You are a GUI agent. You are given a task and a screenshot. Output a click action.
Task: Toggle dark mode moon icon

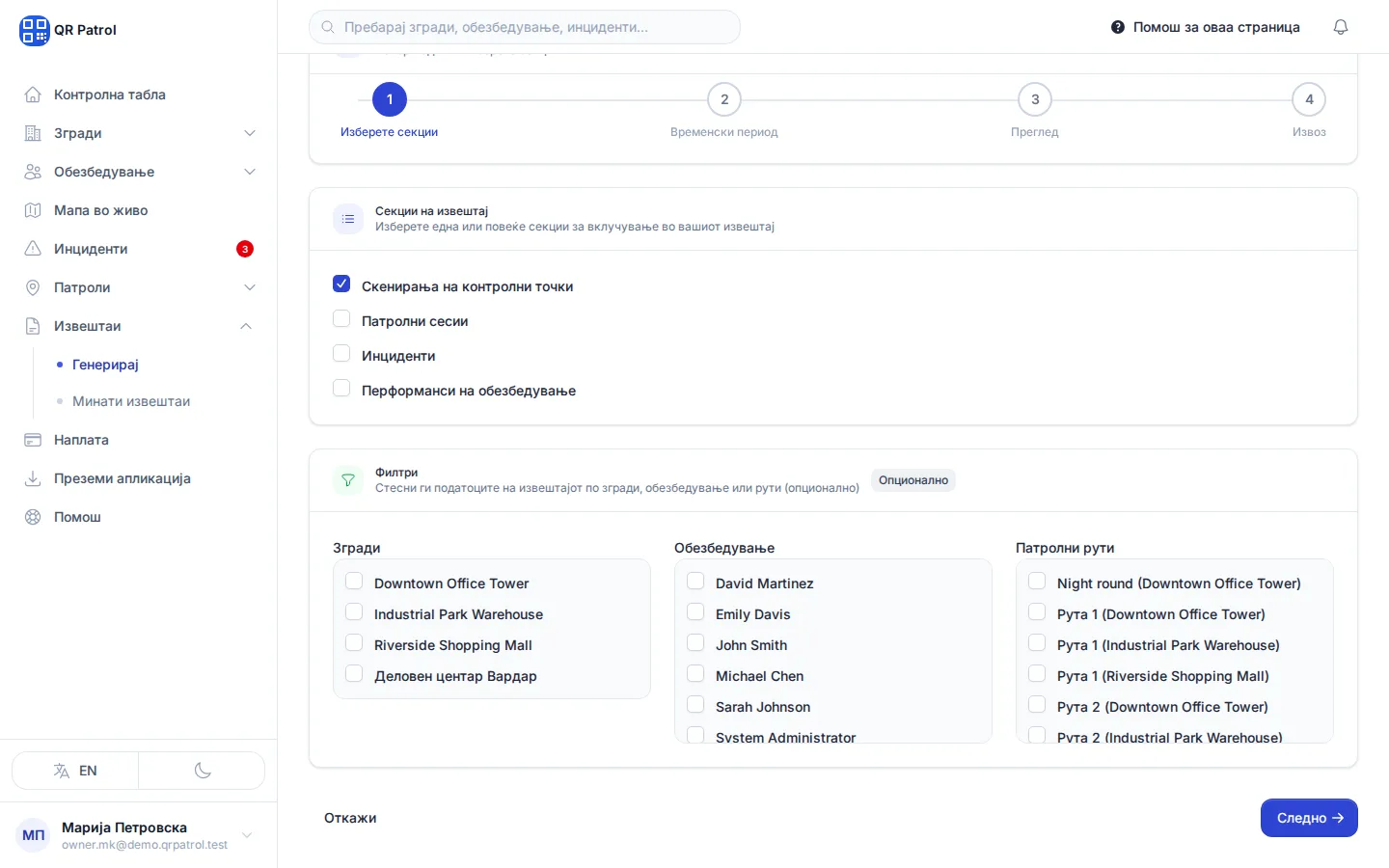tap(203, 771)
